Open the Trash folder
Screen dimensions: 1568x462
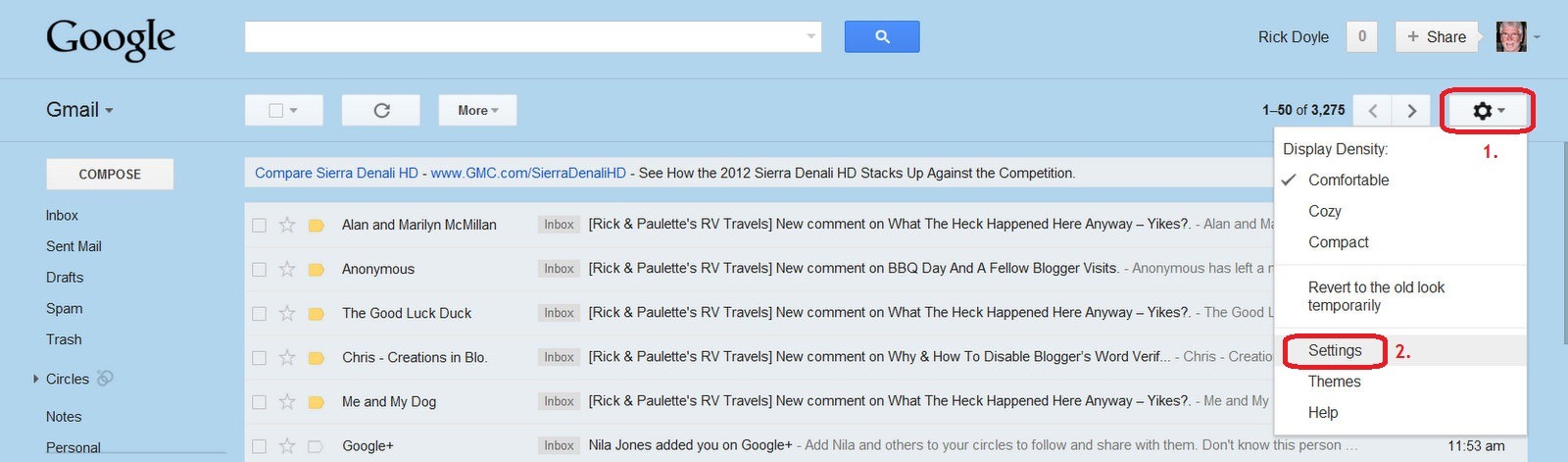click(x=64, y=339)
